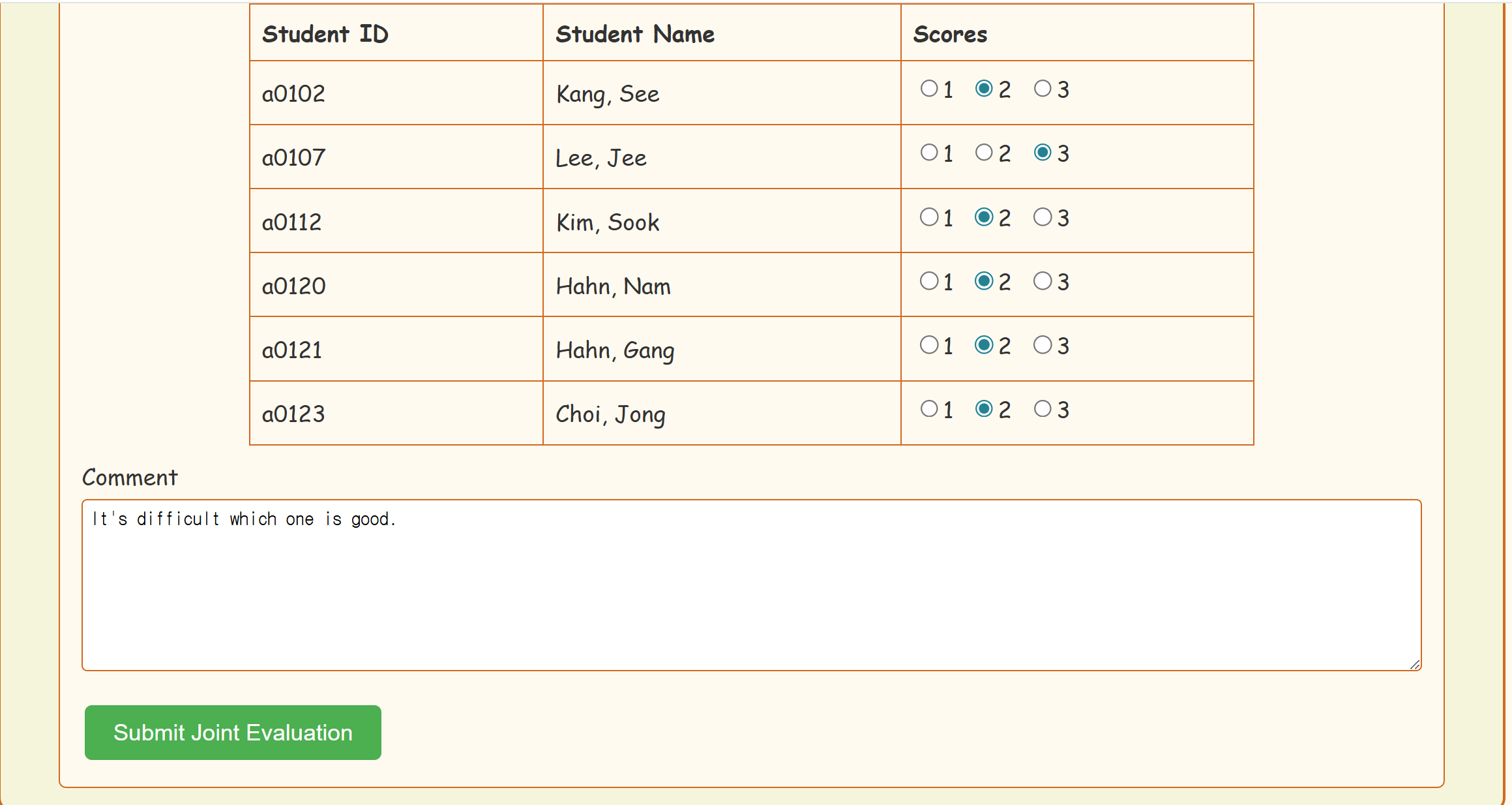This screenshot has height=805, width=1512.
Task: Click the selected score 2 for a0102
Action: point(984,89)
